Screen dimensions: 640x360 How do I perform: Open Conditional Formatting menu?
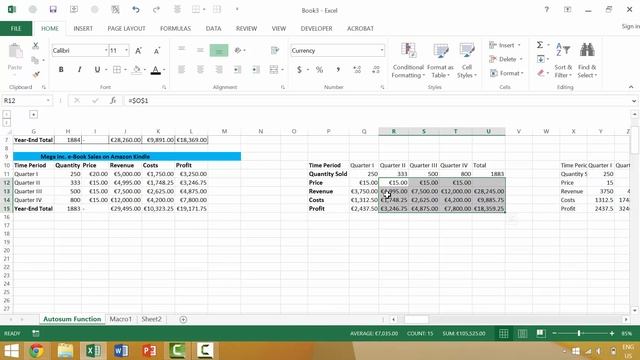click(x=408, y=60)
